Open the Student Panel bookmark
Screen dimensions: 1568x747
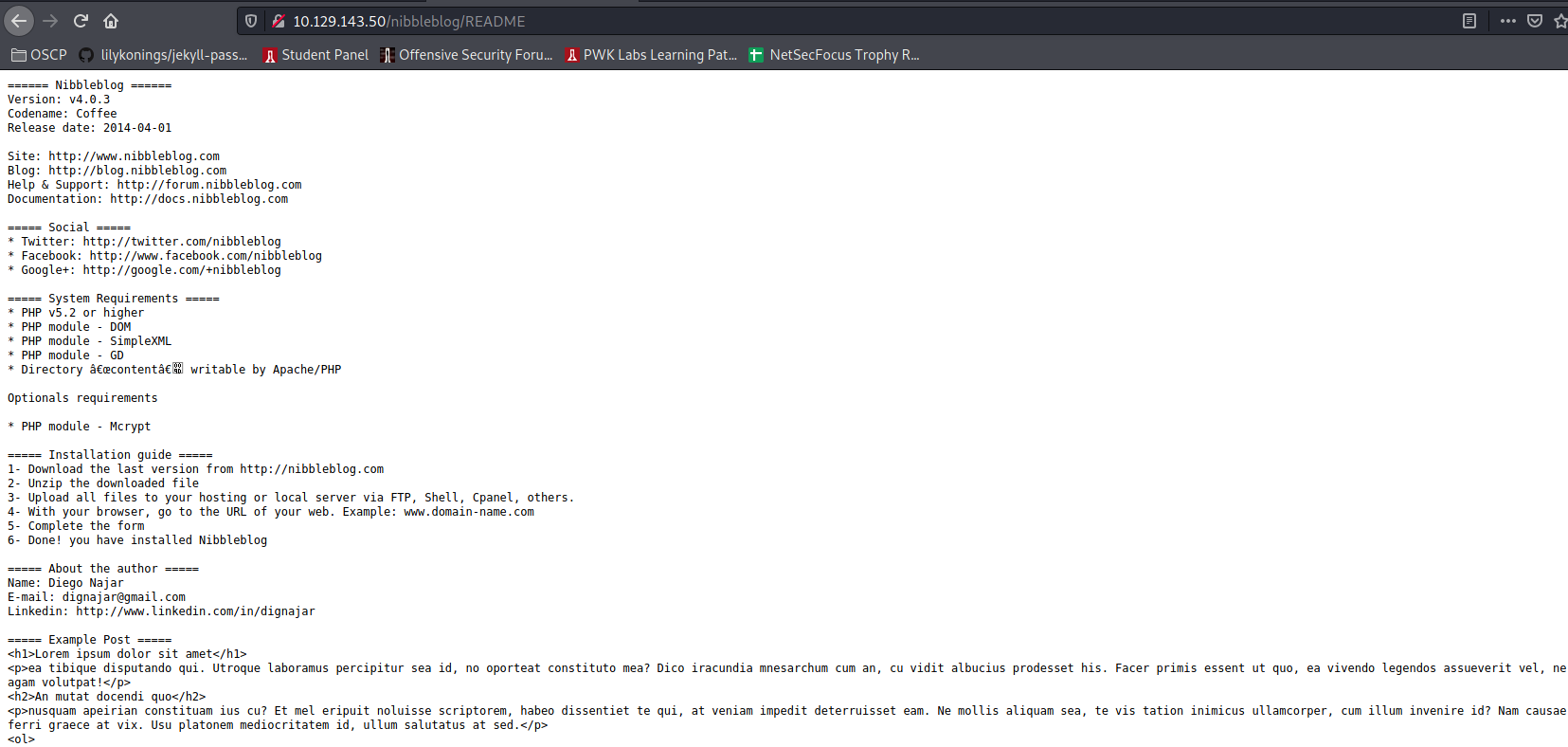point(316,55)
